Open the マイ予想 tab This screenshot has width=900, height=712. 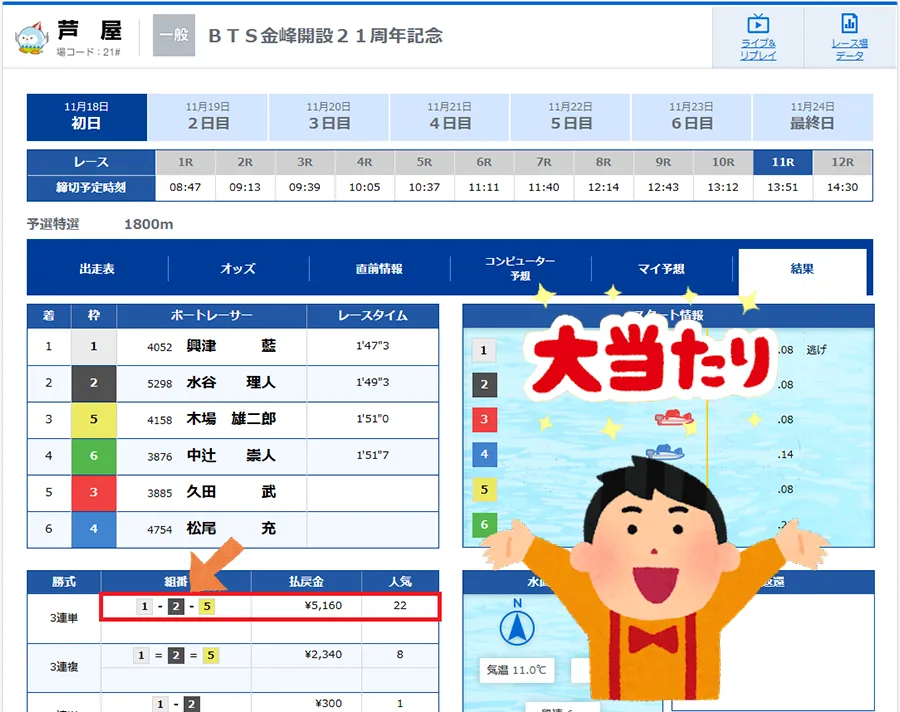(x=661, y=269)
